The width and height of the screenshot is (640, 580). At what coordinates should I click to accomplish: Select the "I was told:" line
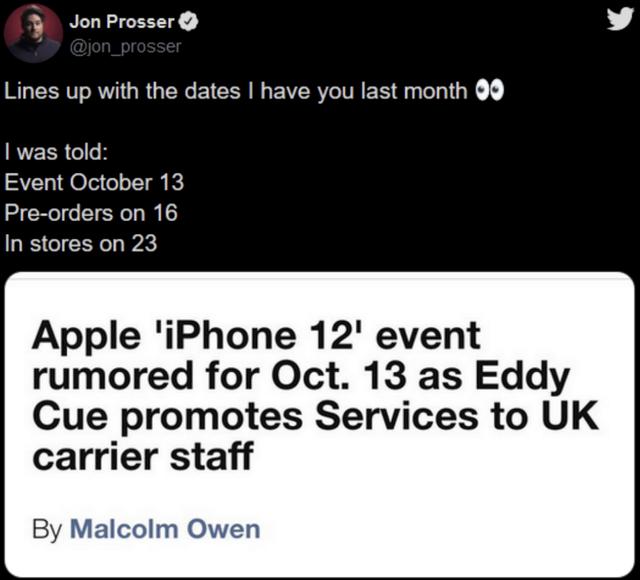(x=56, y=152)
